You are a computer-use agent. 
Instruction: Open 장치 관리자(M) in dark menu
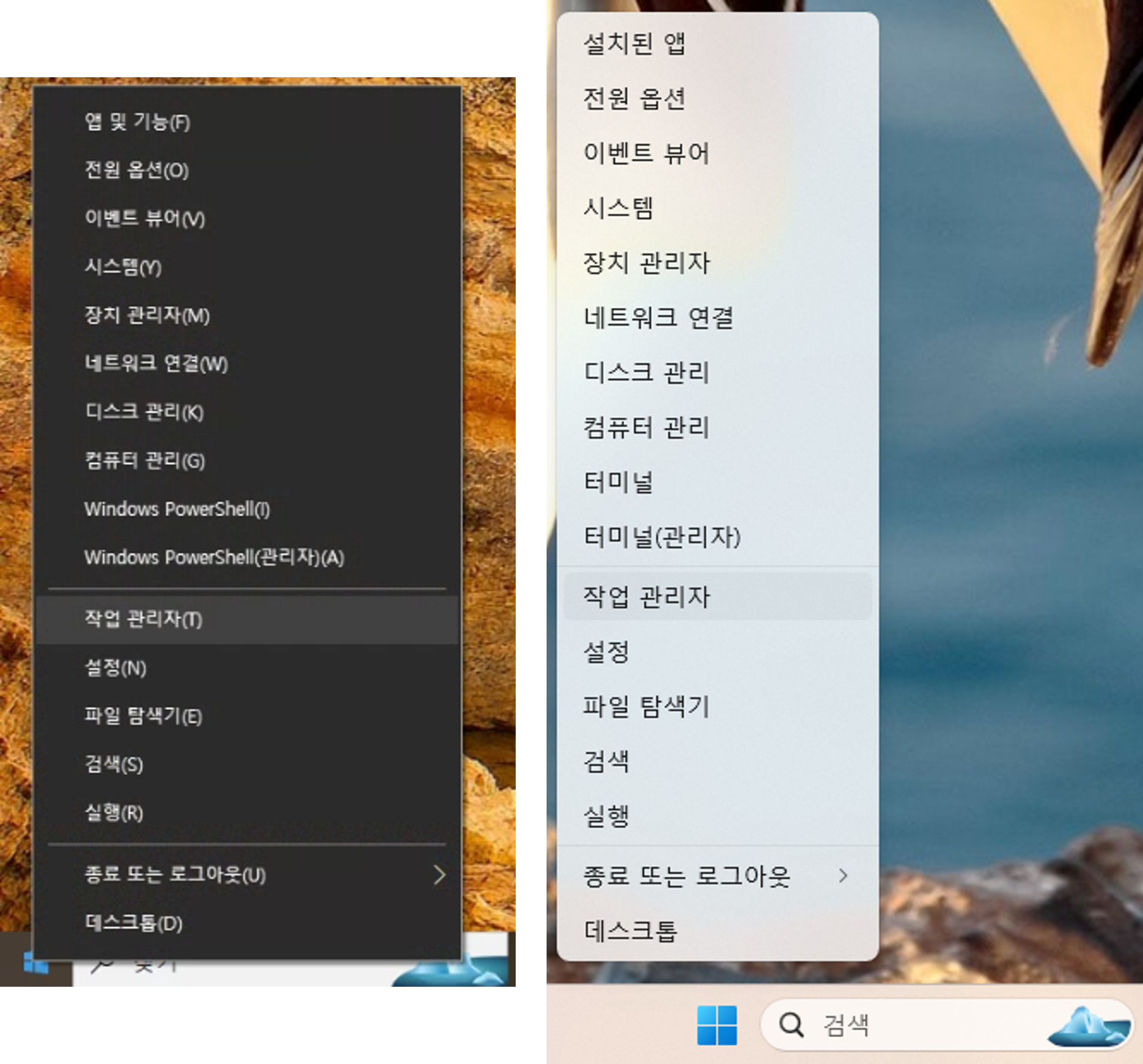pos(147,314)
